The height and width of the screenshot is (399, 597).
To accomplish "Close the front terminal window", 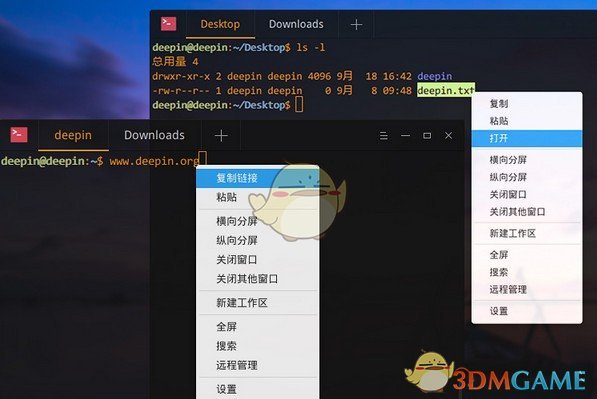I will (449, 136).
